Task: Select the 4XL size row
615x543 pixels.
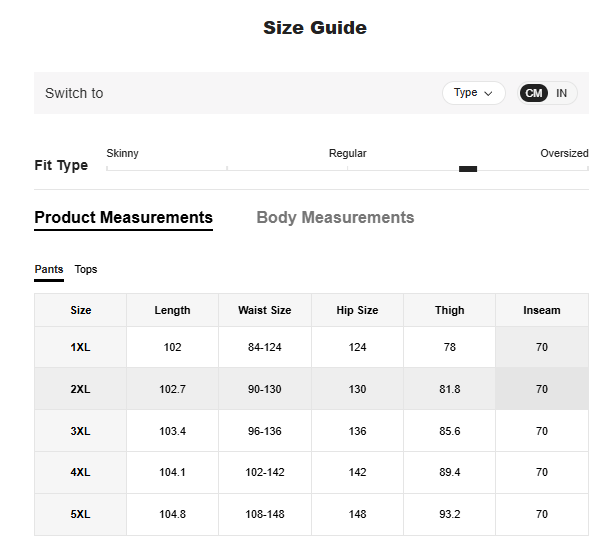Action: pyautogui.click(x=80, y=472)
